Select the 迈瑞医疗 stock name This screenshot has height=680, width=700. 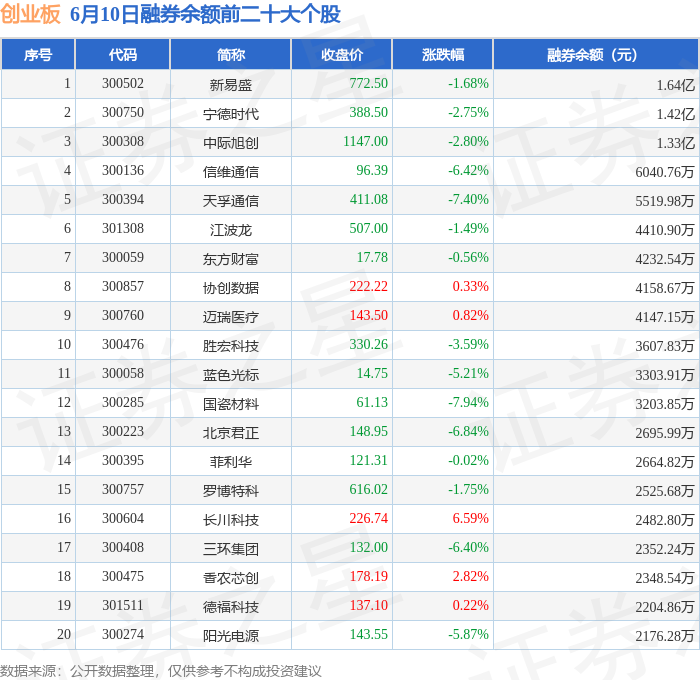tap(231, 317)
